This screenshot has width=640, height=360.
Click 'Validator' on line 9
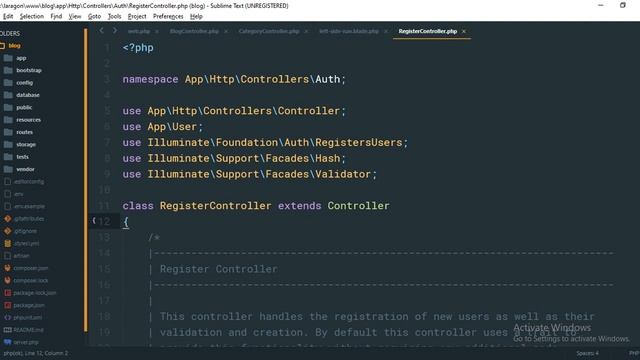tap(343, 174)
